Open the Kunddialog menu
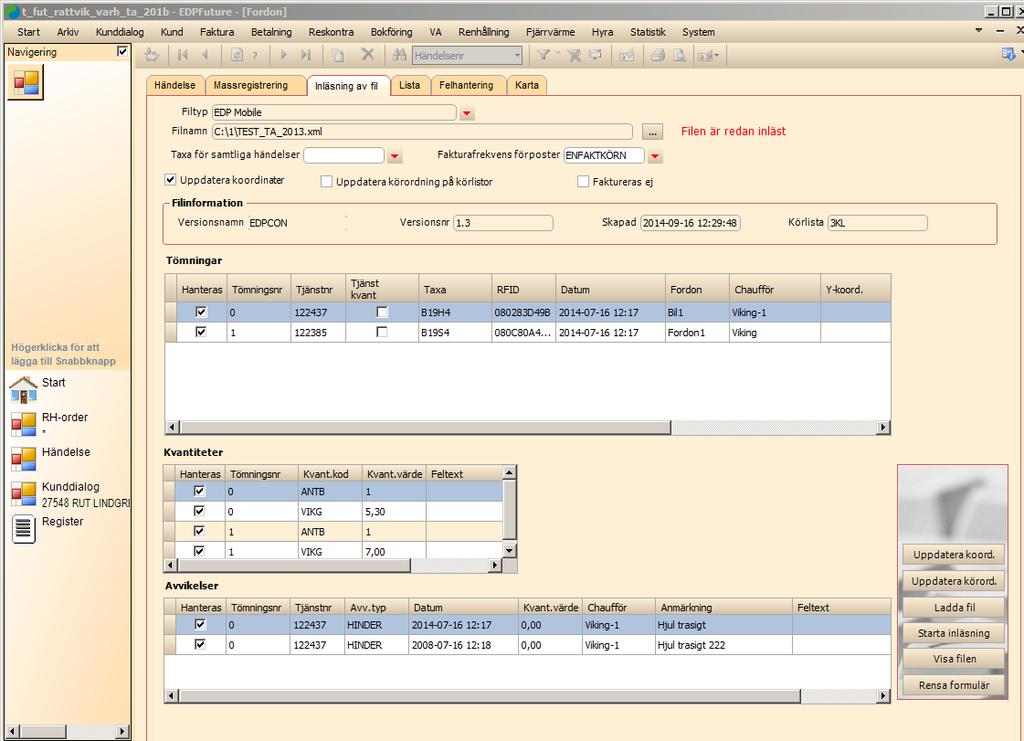This screenshot has height=741, width=1024. pos(120,32)
